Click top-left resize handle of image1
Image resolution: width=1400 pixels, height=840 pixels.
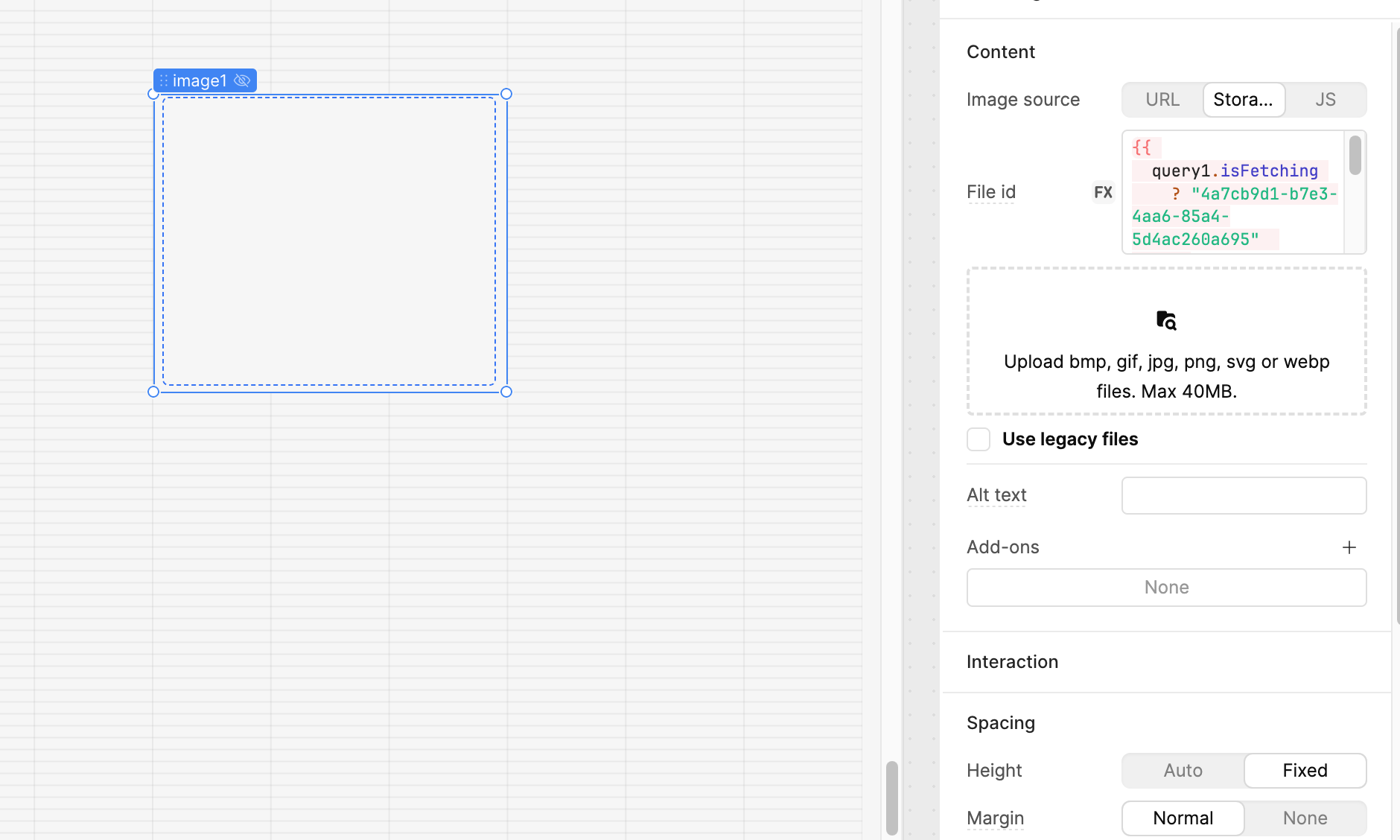click(x=153, y=94)
